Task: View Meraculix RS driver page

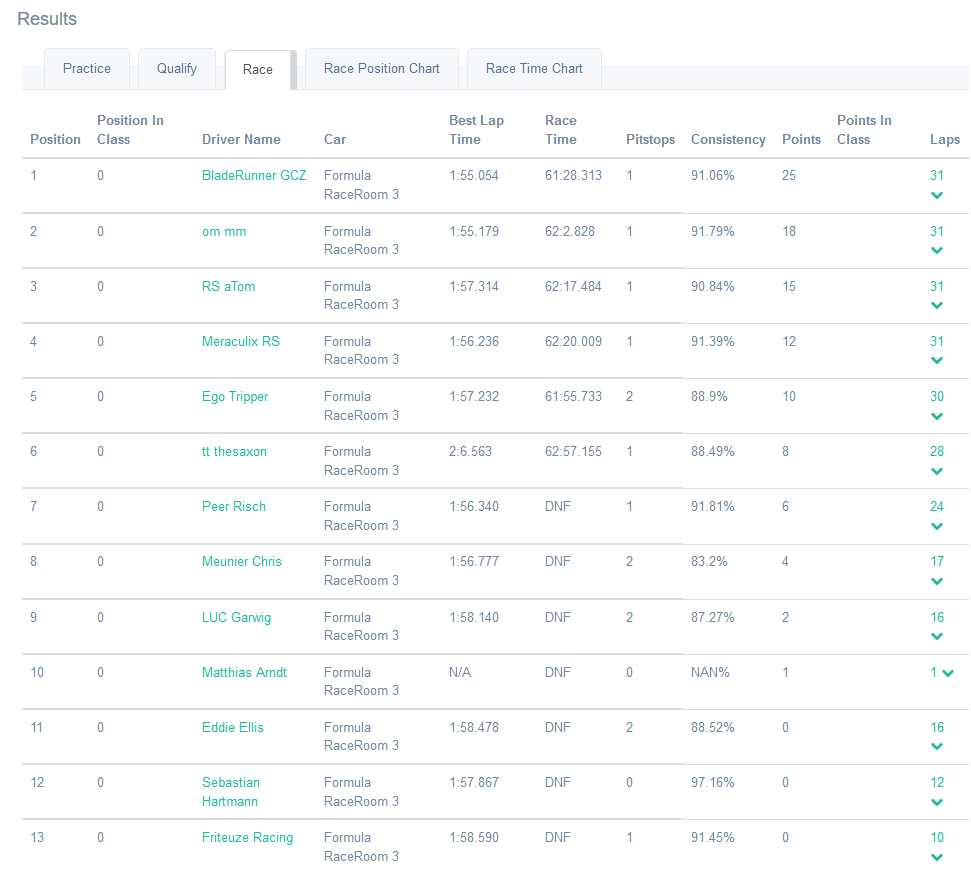Action: tap(241, 342)
